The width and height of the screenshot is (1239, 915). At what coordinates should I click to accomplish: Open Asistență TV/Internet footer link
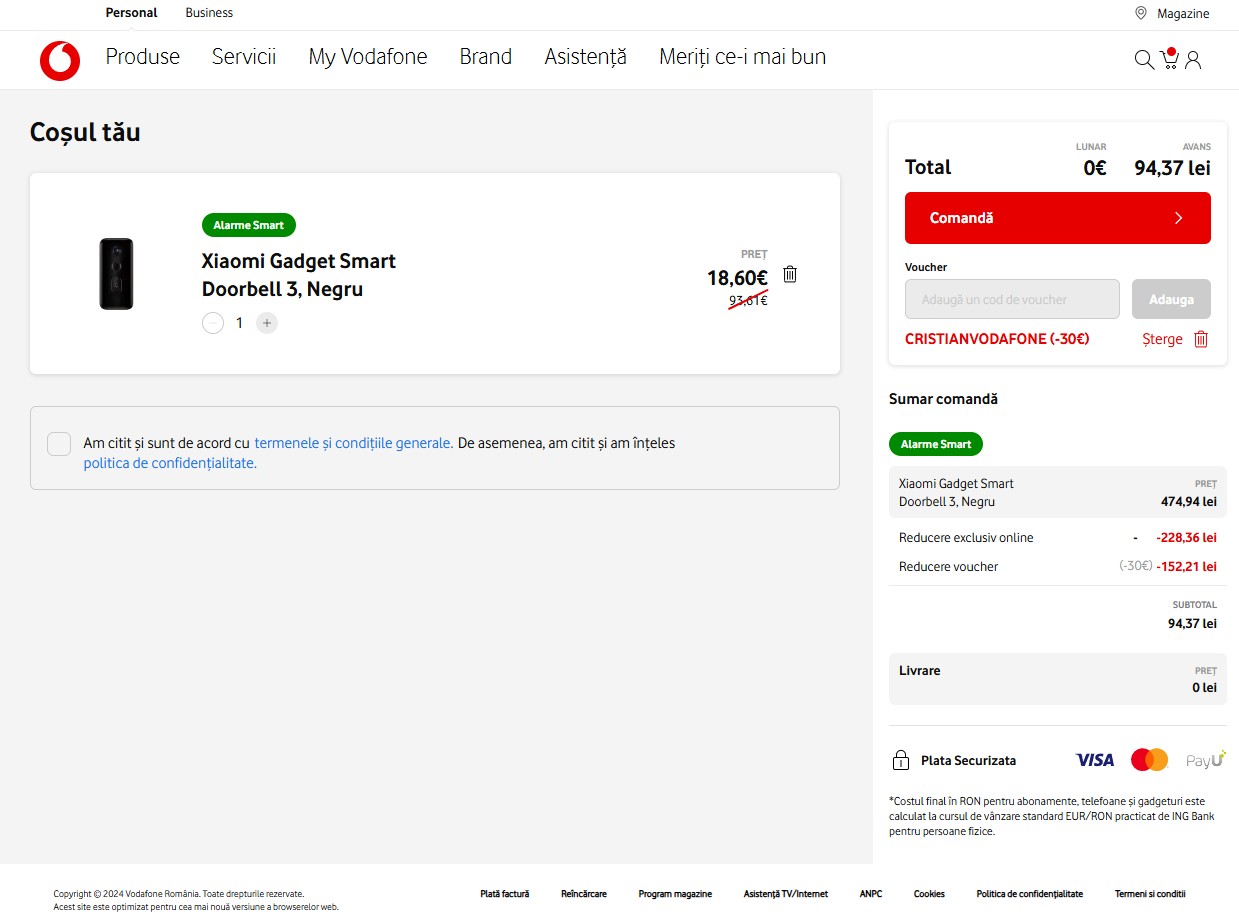pos(786,894)
